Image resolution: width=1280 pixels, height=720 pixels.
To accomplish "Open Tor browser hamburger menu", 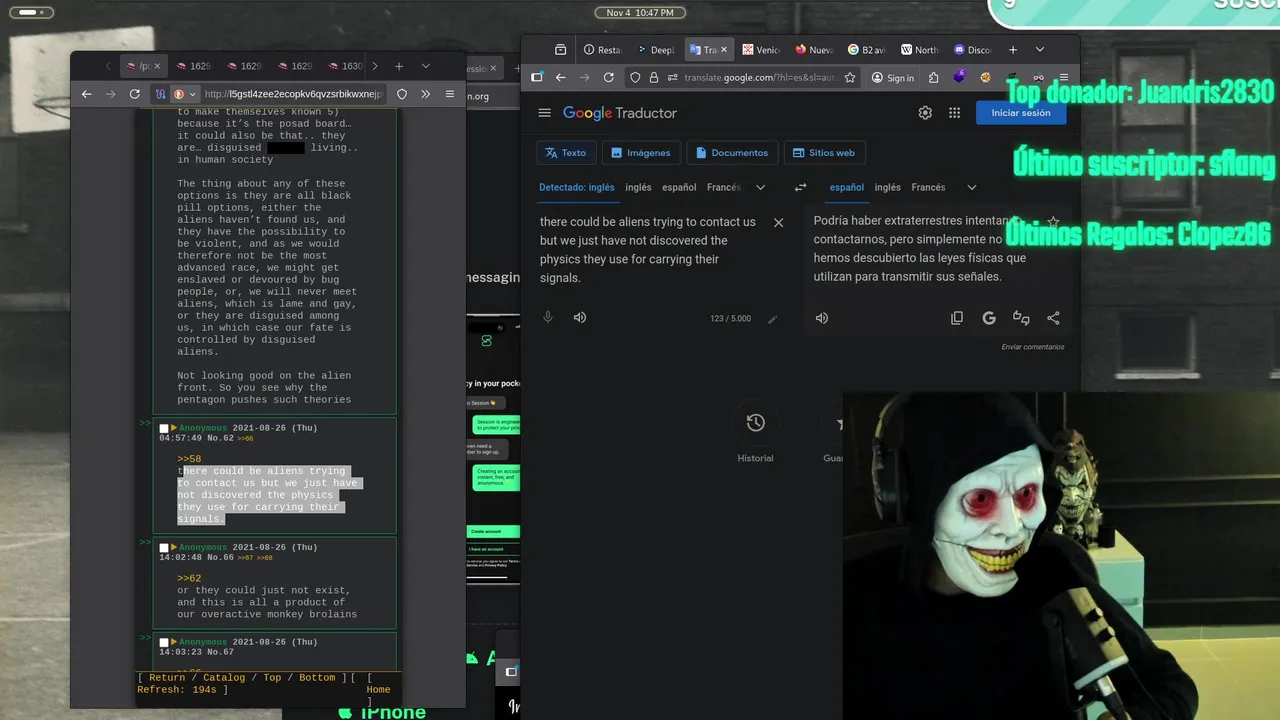I will (450, 94).
